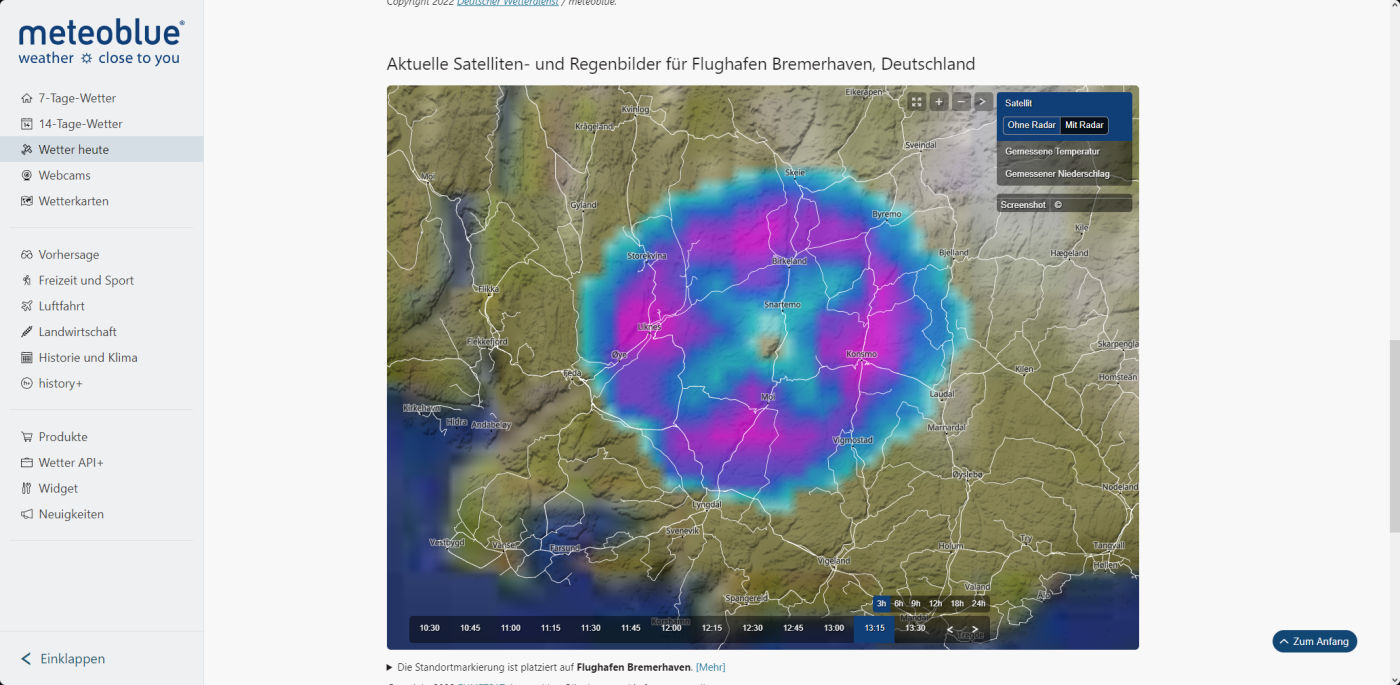Zoom in with the plus map button

[x=938, y=102]
